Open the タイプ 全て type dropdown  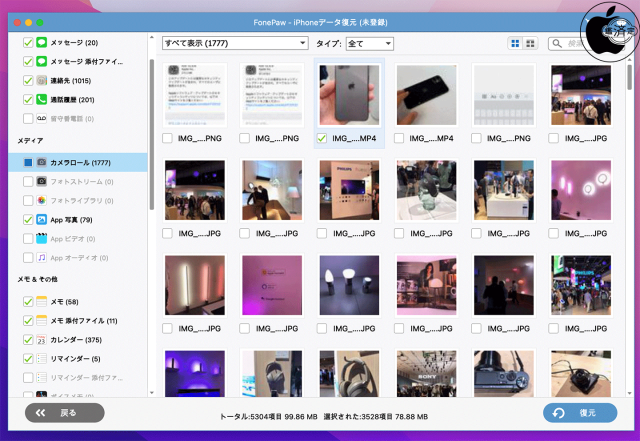point(370,43)
